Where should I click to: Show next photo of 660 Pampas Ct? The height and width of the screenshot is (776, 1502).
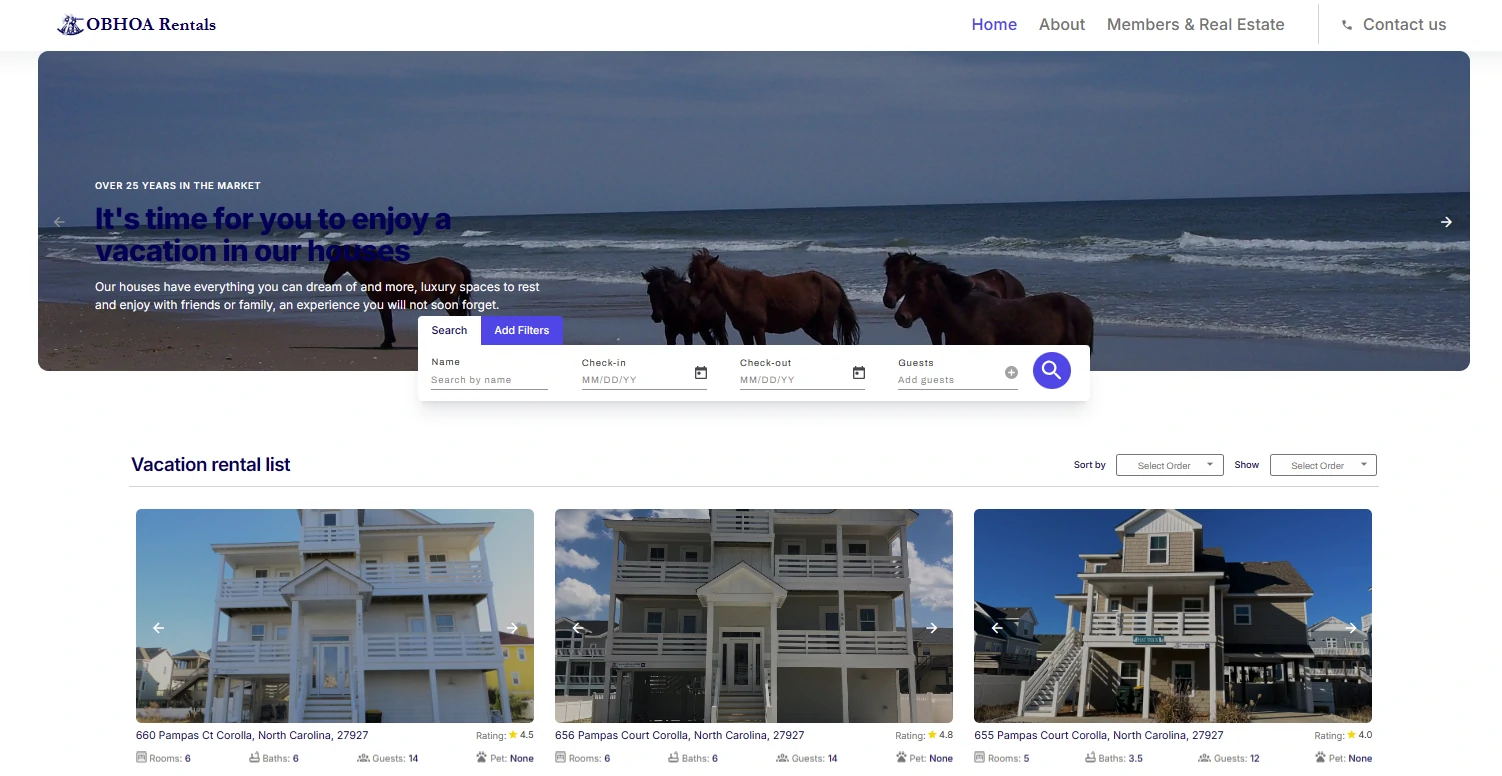[512, 628]
